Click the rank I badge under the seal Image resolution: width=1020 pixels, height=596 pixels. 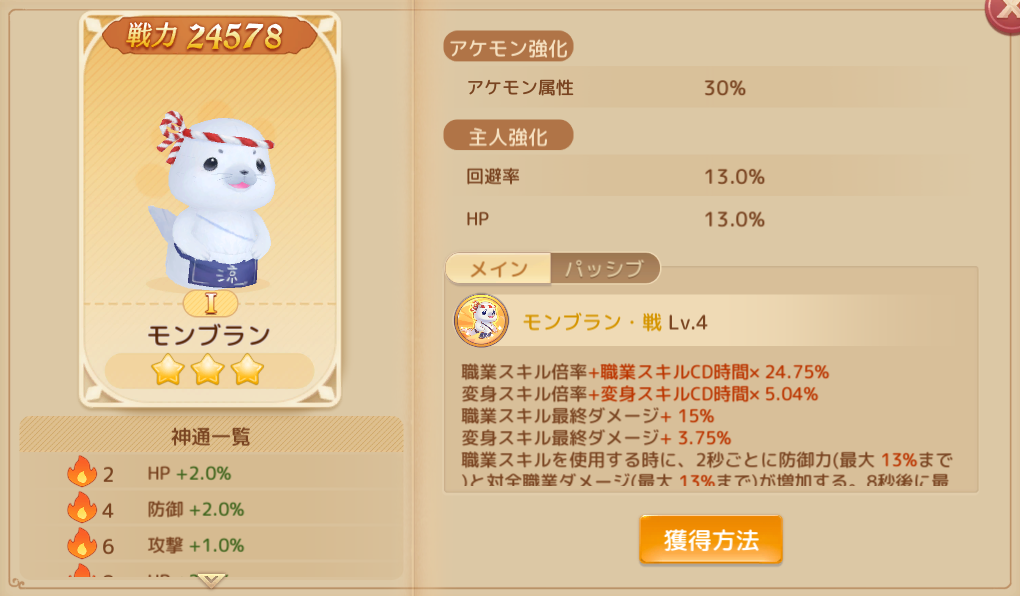coord(210,303)
